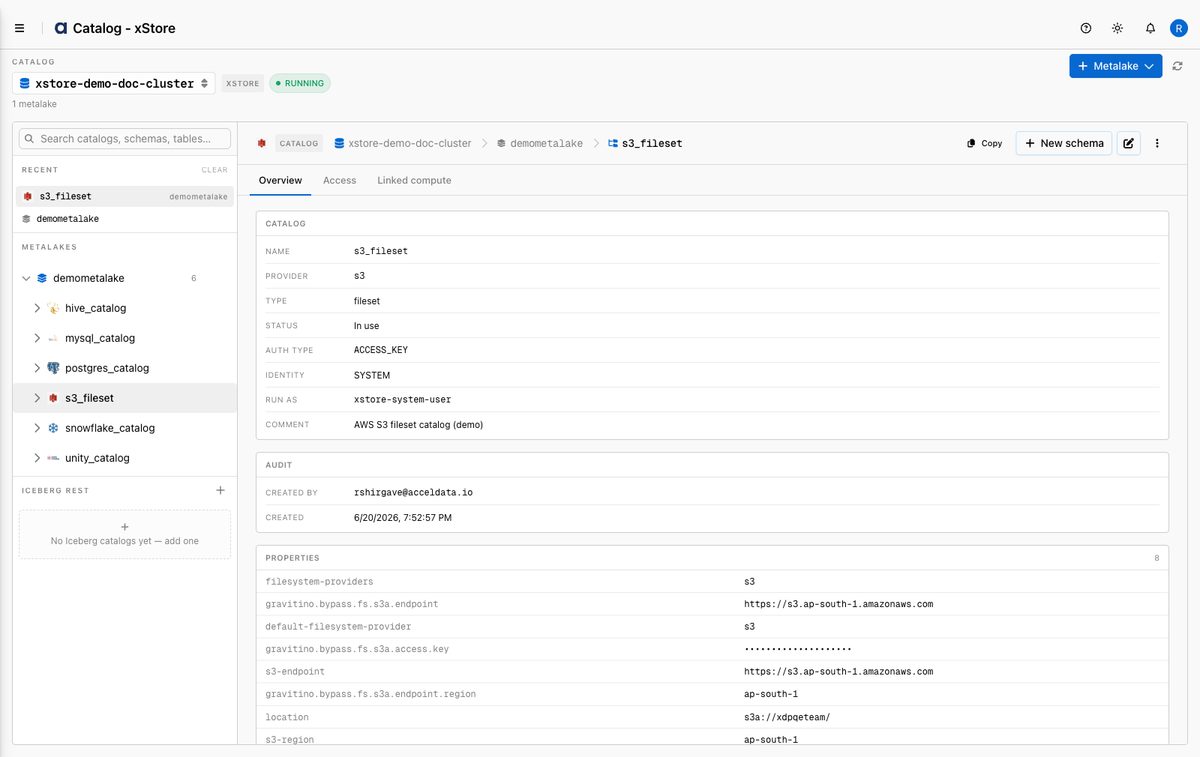
Task: Click breadcrumb s3_fileset
Action: point(645,143)
